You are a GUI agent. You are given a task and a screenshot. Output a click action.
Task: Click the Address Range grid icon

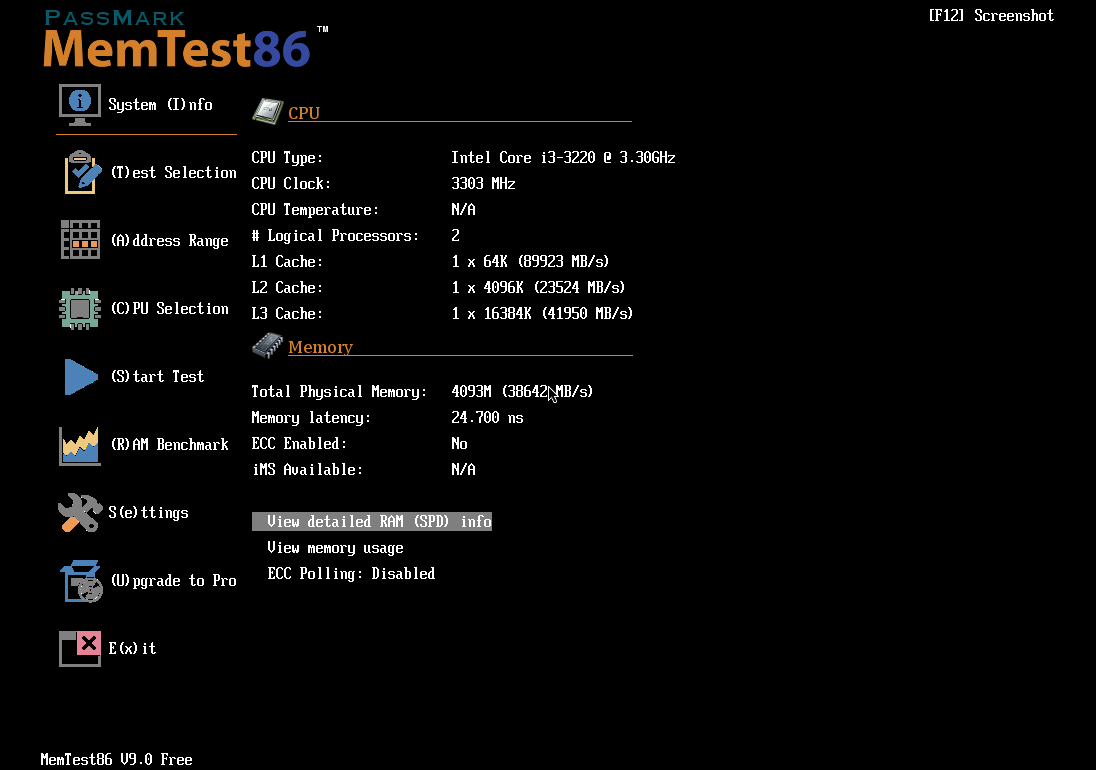[80, 240]
